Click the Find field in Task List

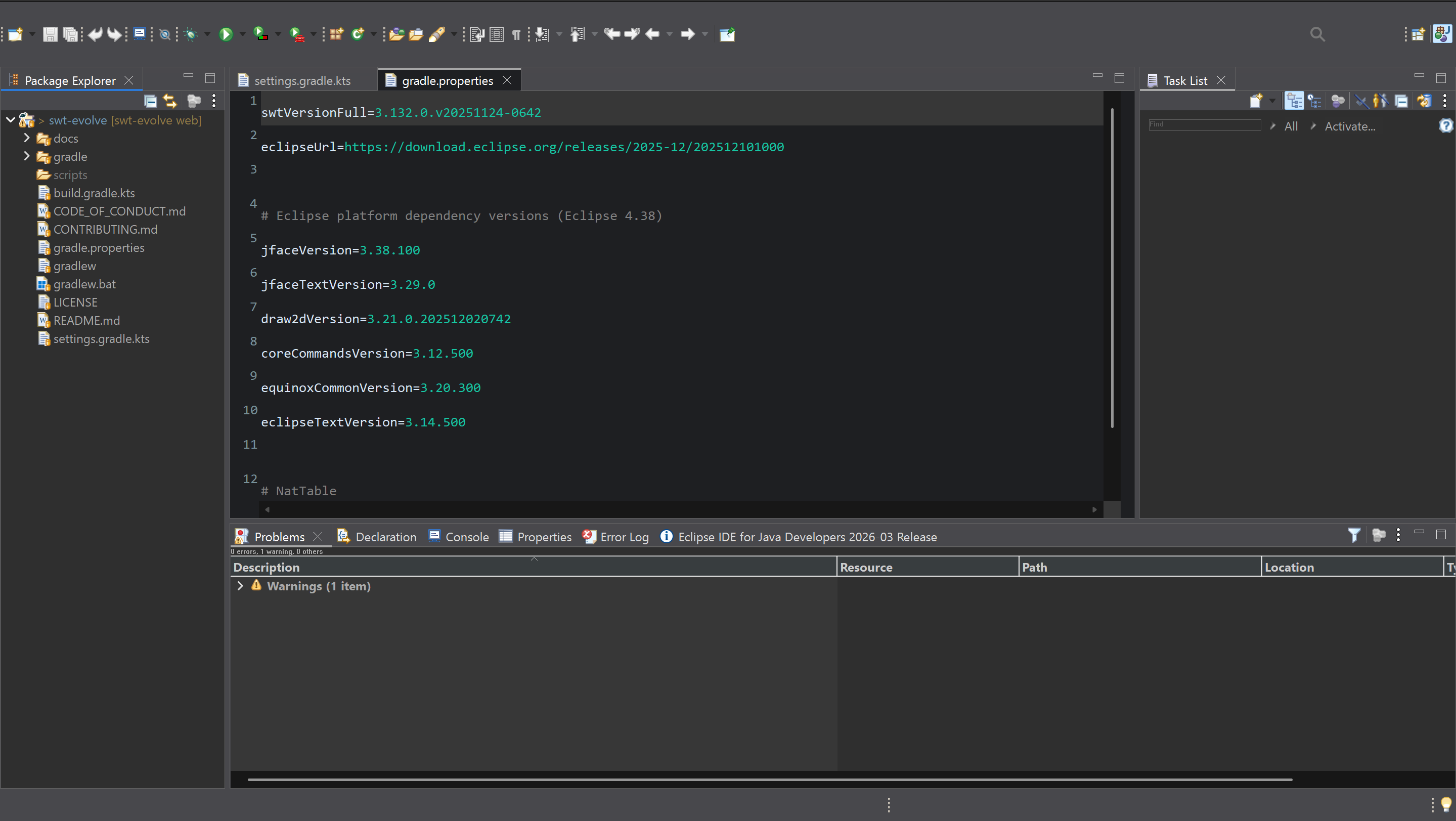click(x=1205, y=125)
